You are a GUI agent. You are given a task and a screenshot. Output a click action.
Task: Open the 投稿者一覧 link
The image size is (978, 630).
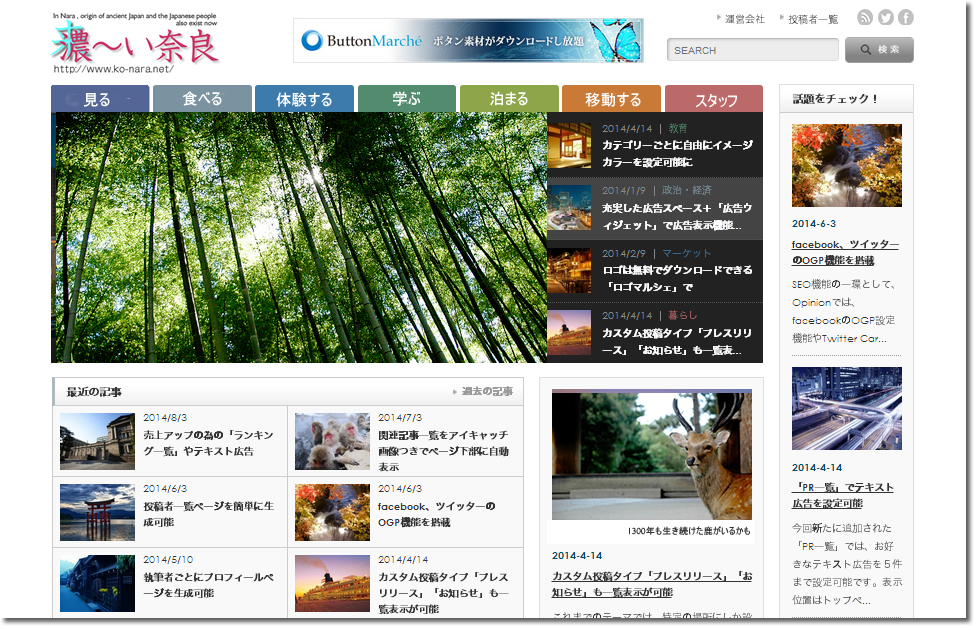click(x=812, y=19)
